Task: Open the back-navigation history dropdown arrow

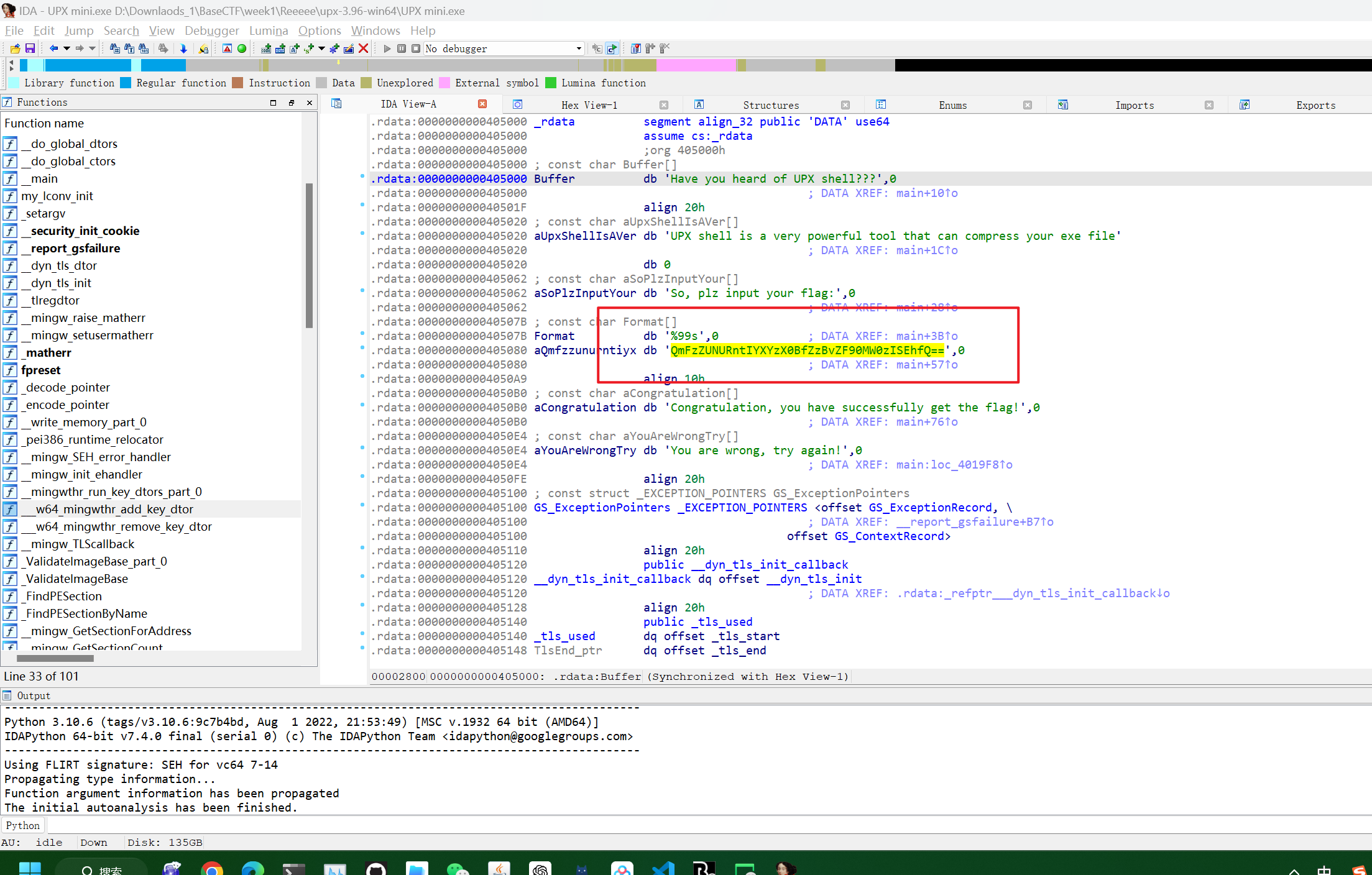Action: (x=67, y=48)
